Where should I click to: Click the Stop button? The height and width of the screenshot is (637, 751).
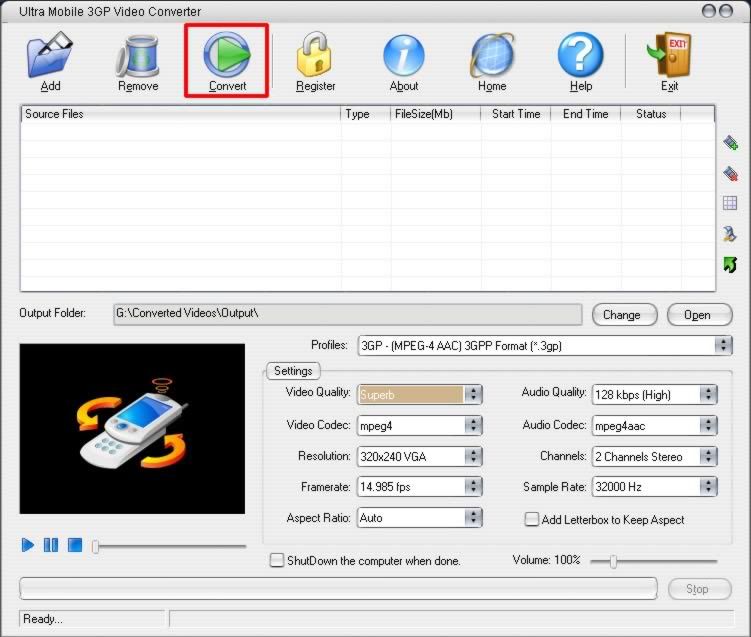699,589
